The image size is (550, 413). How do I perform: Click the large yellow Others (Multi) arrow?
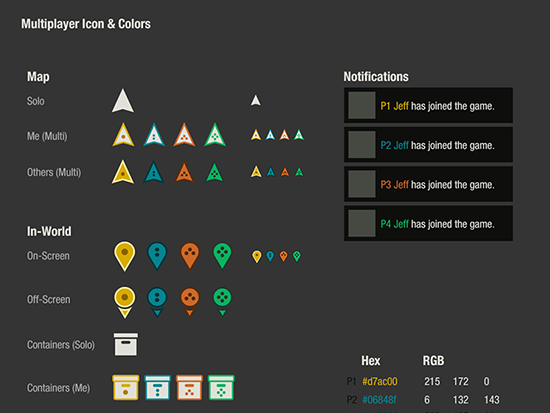pyautogui.click(x=123, y=172)
